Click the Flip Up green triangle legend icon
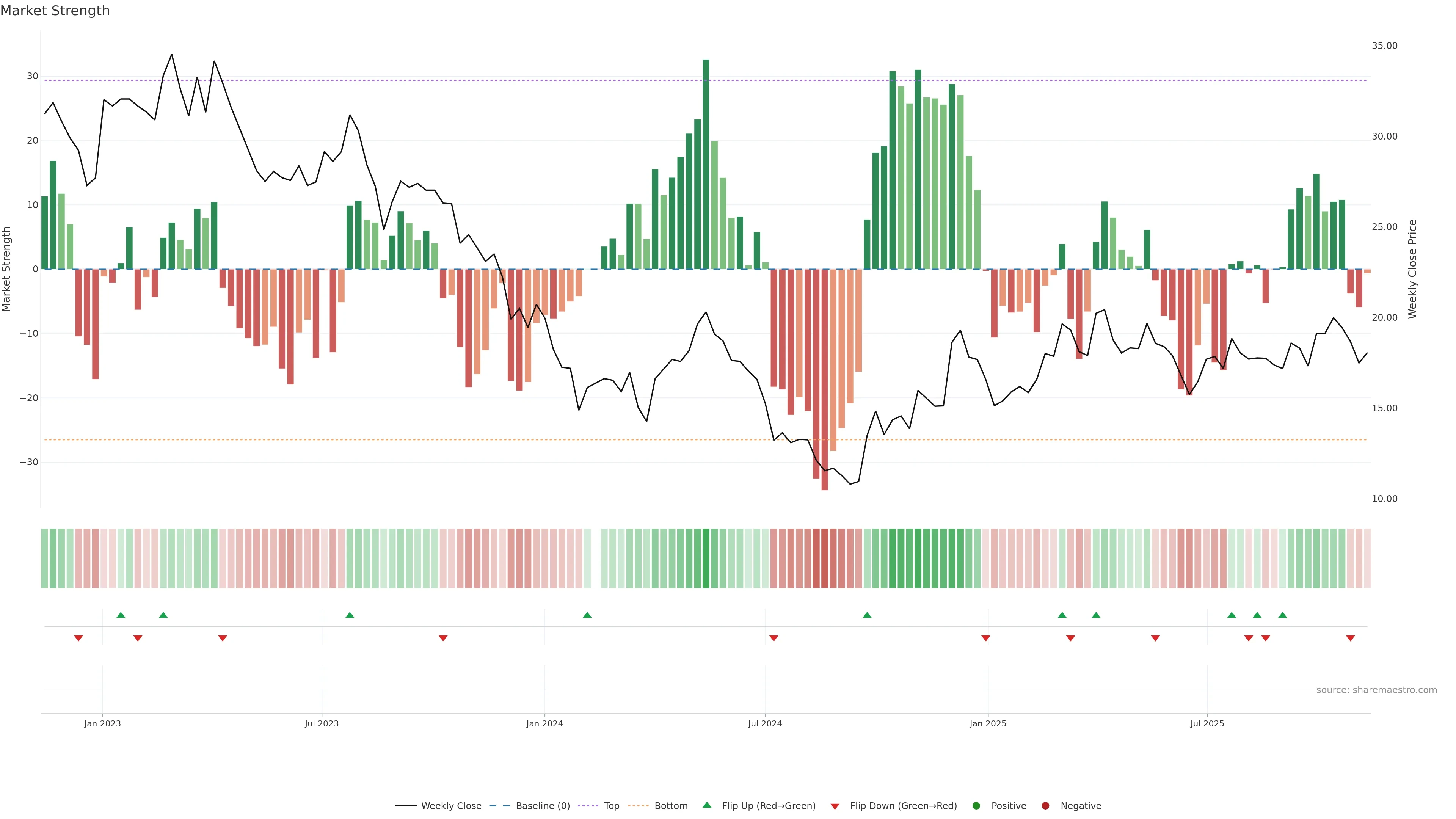 click(706, 805)
